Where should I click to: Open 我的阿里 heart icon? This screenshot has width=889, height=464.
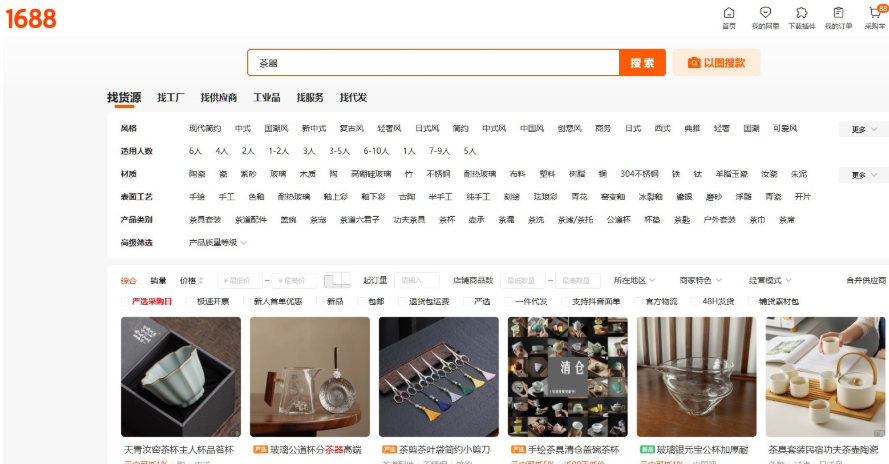click(765, 13)
